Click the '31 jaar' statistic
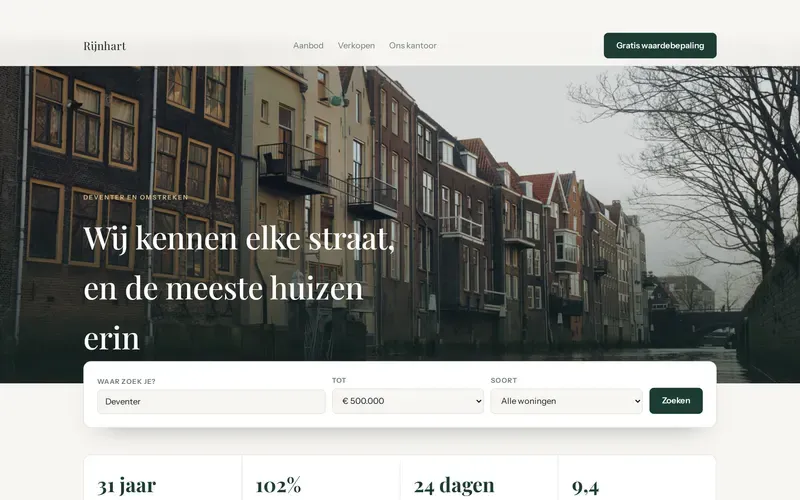800x500 pixels. coord(127,485)
